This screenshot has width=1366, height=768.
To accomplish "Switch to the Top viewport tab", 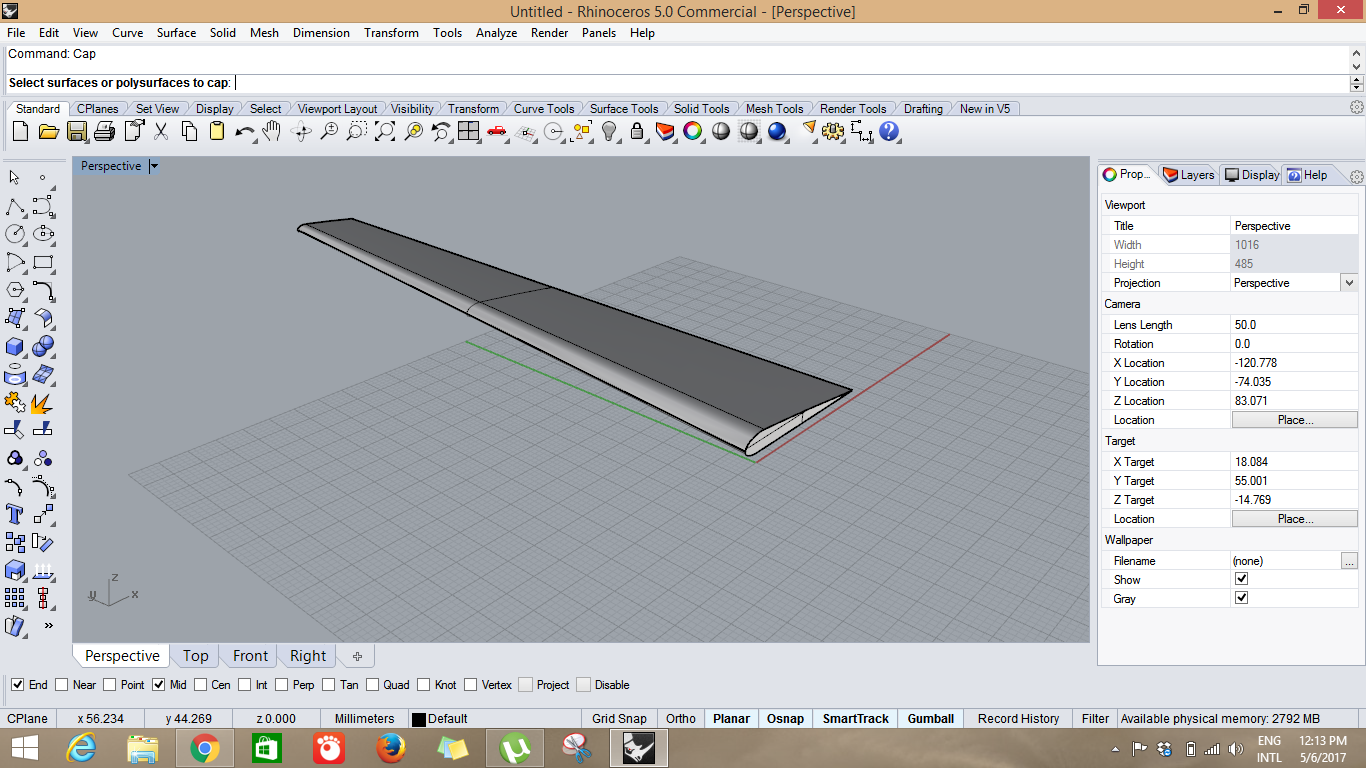I will 195,656.
